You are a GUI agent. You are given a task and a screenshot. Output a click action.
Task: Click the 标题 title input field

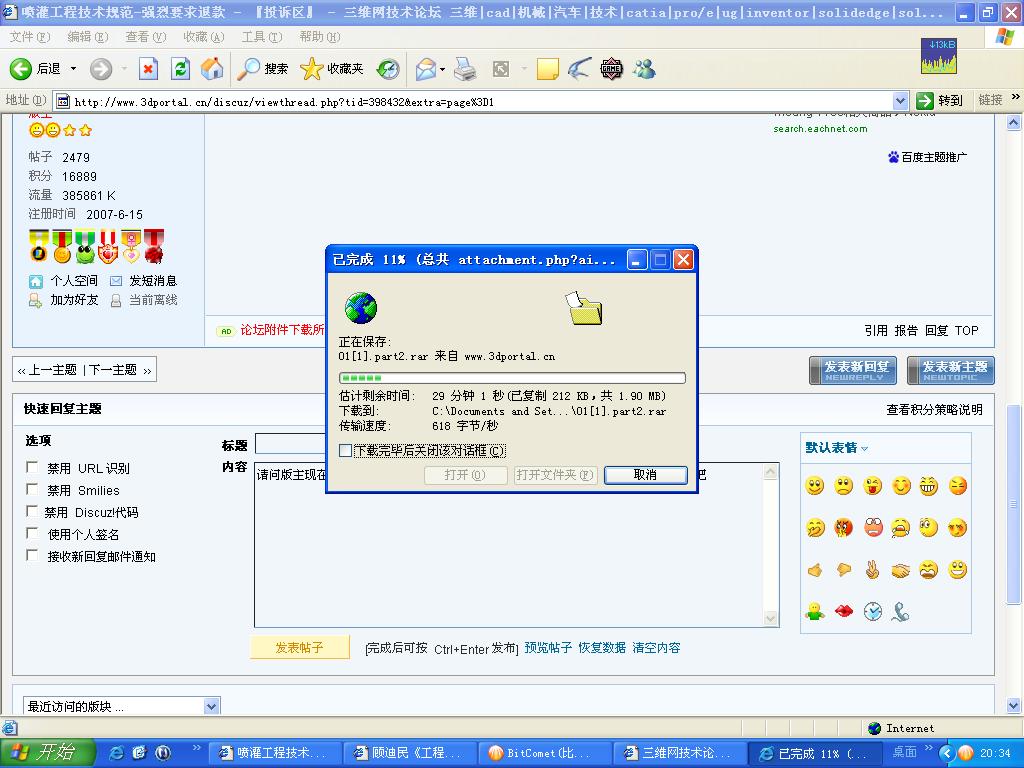[x=290, y=443]
